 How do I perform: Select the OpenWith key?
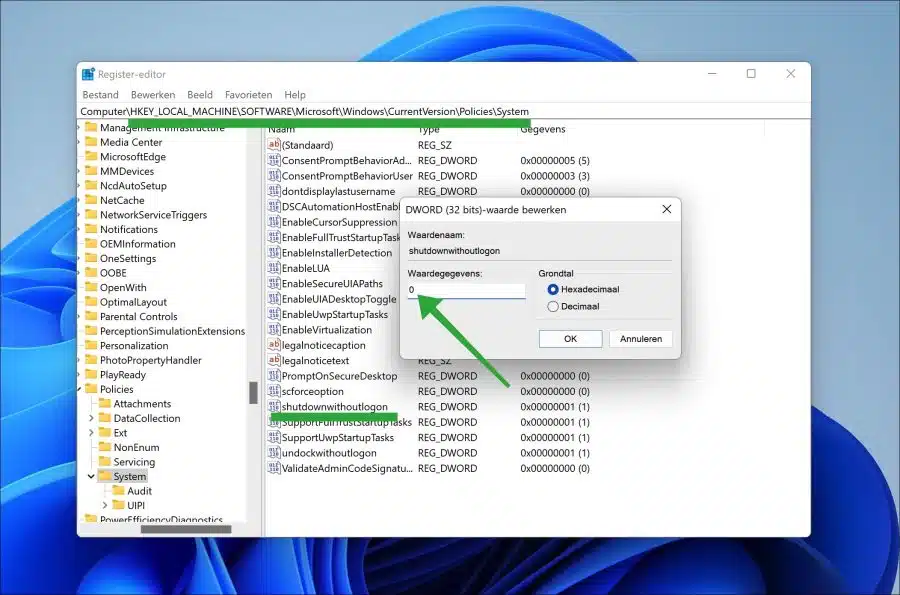pyautogui.click(x=123, y=287)
